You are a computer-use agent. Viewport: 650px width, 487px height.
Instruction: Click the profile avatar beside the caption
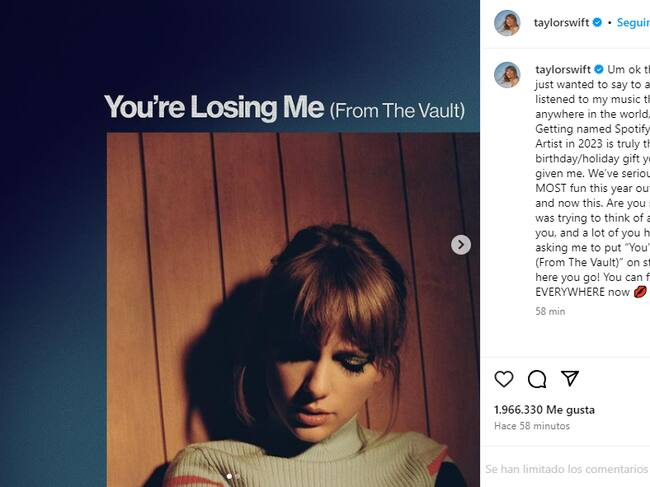[507, 75]
